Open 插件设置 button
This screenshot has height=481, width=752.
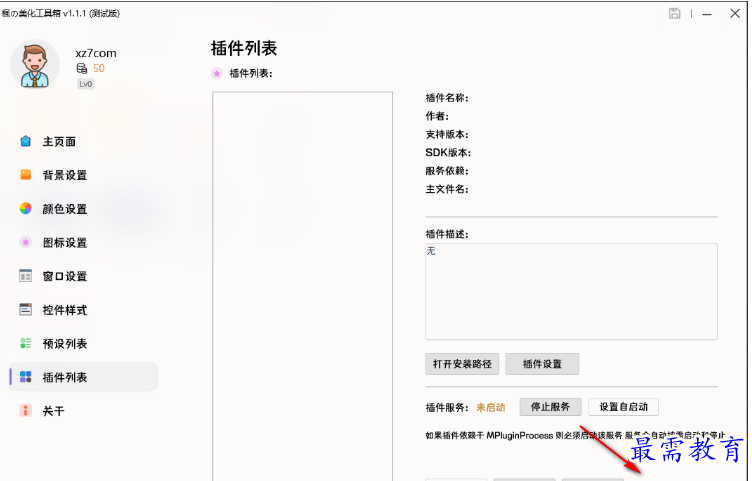(x=542, y=364)
